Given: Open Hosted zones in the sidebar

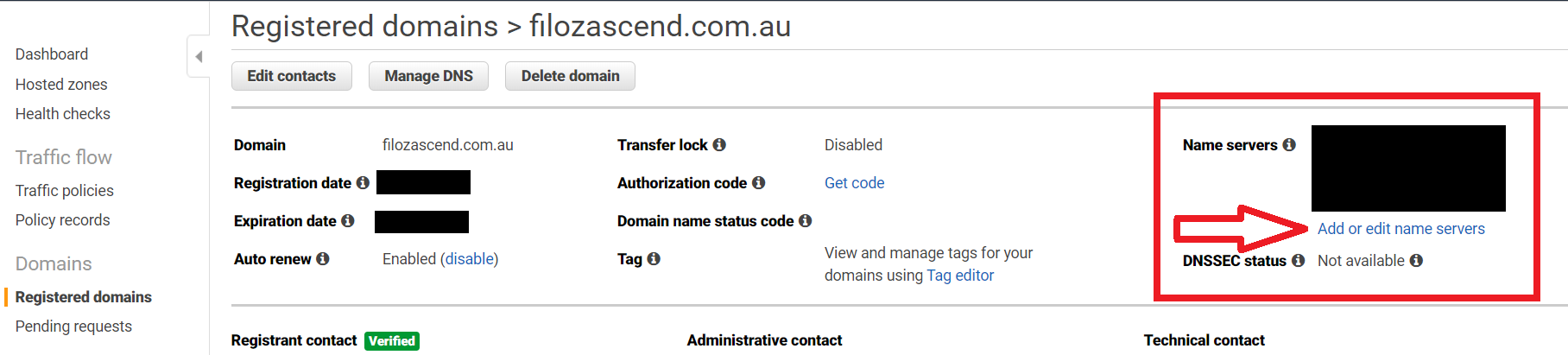Looking at the screenshot, I should click(61, 85).
